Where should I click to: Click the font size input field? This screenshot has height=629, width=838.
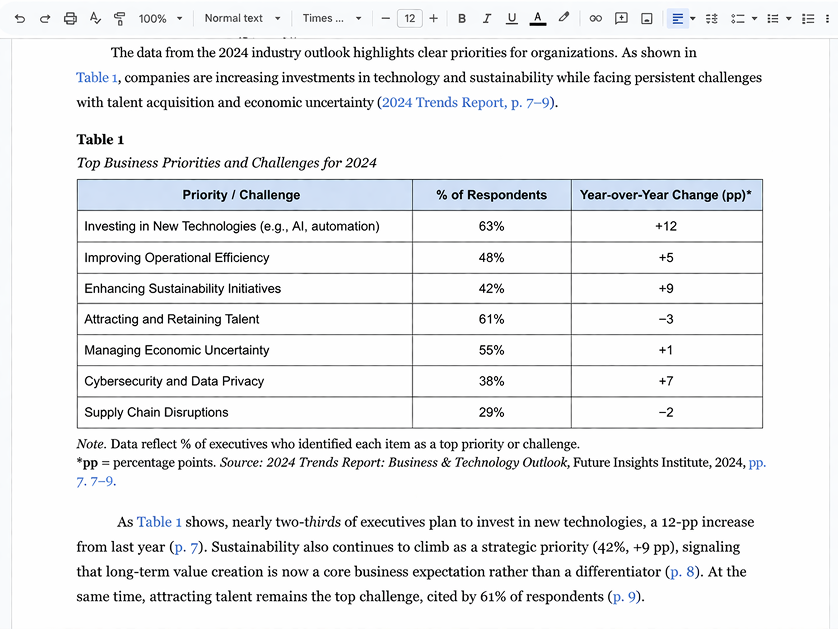pos(410,18)
